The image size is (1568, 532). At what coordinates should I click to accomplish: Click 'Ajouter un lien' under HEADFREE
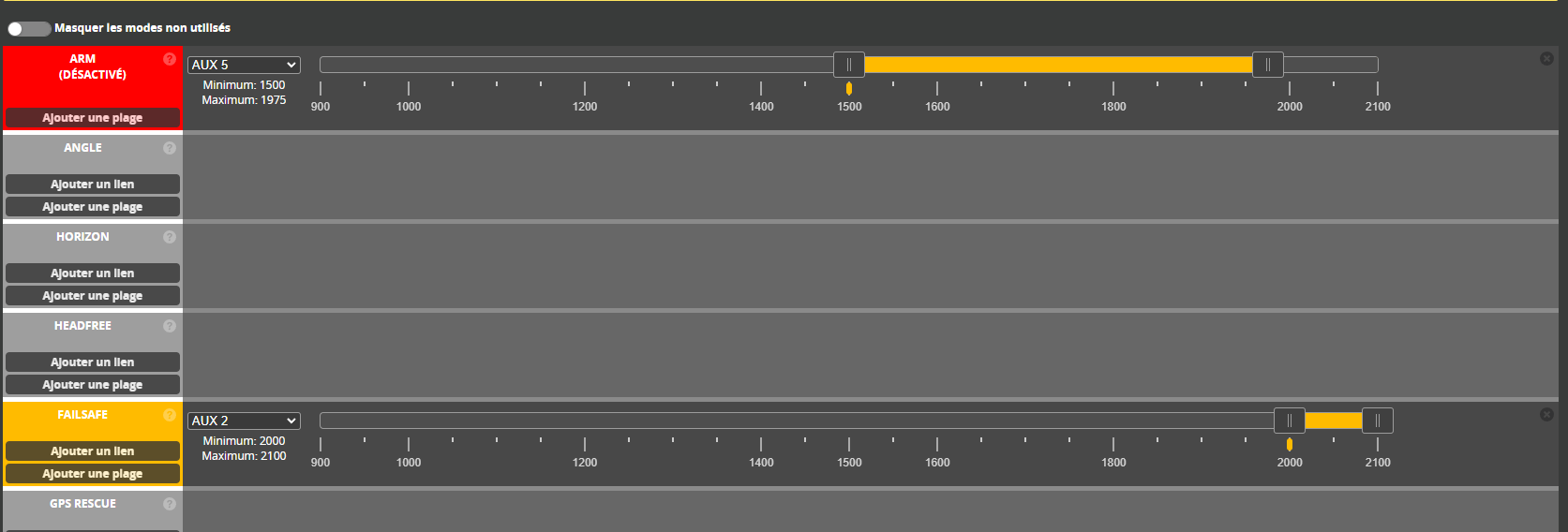[x=92, y=362]
